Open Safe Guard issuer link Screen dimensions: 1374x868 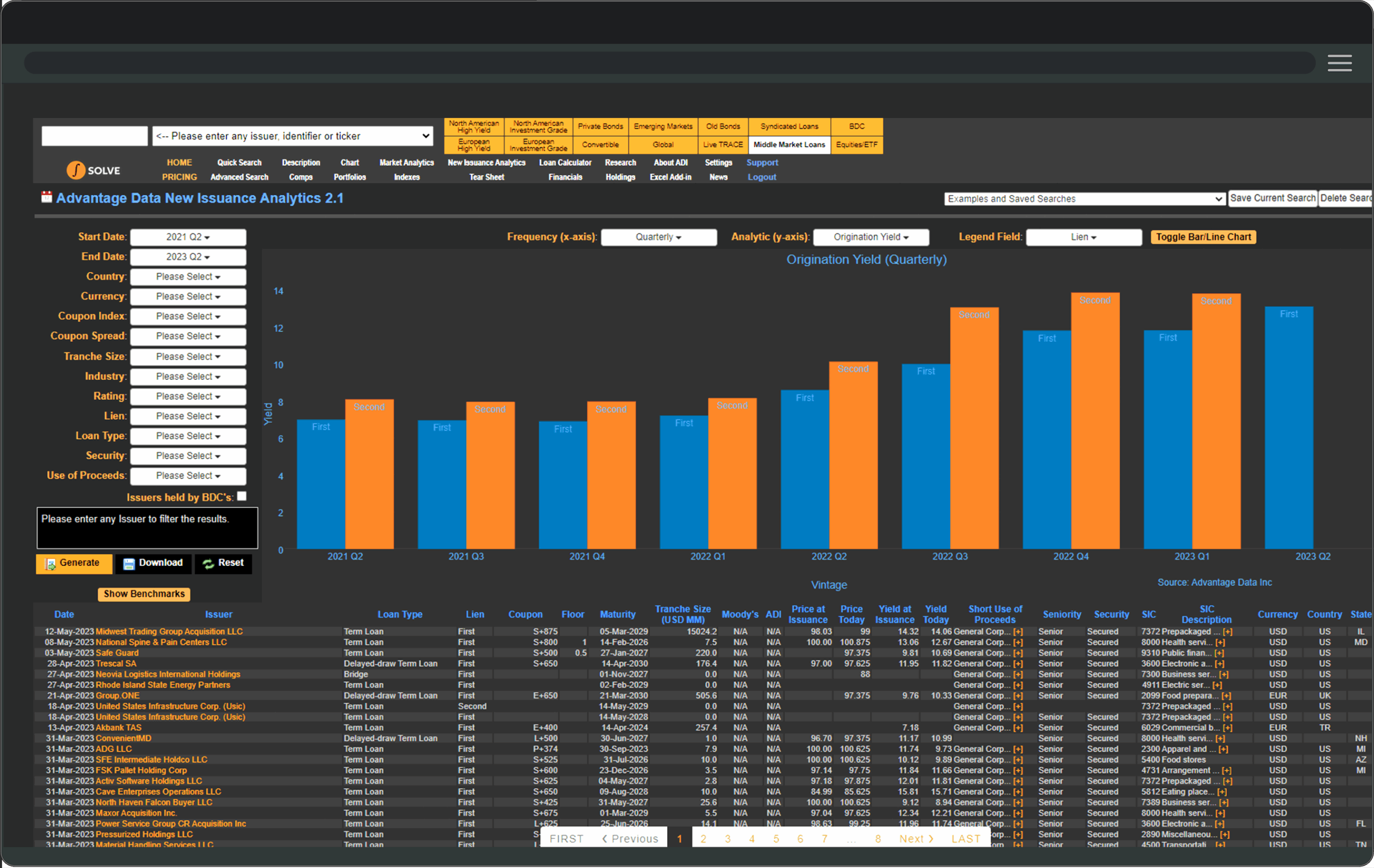tap(117, 653)
